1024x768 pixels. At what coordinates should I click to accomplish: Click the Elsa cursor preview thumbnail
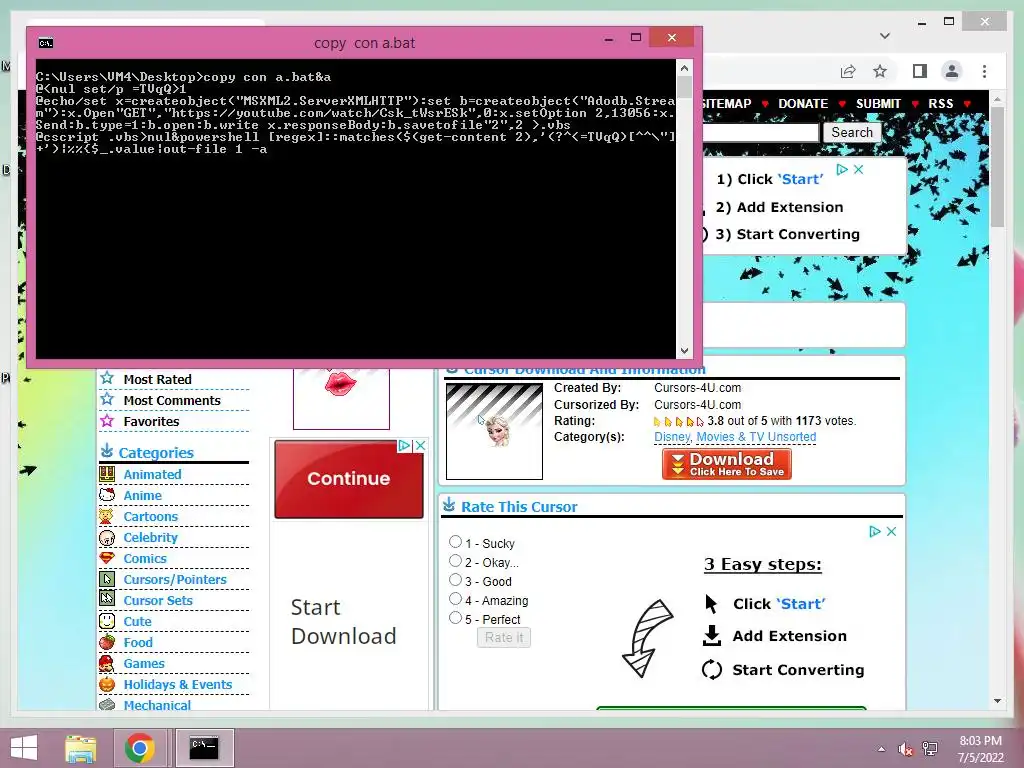(494, 431)
